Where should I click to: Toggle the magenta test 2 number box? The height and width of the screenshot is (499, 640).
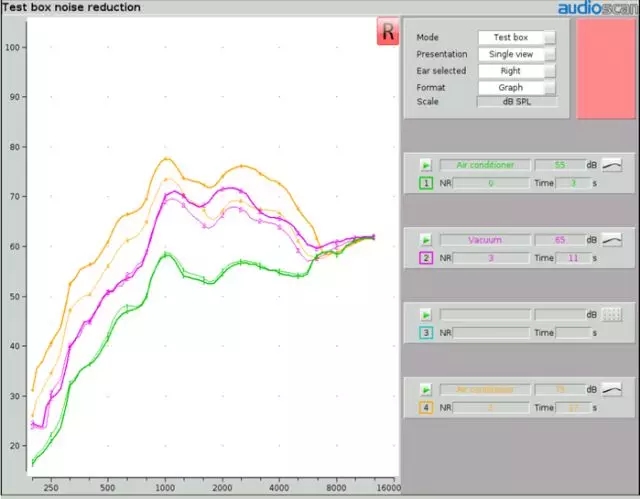(425, 258)
